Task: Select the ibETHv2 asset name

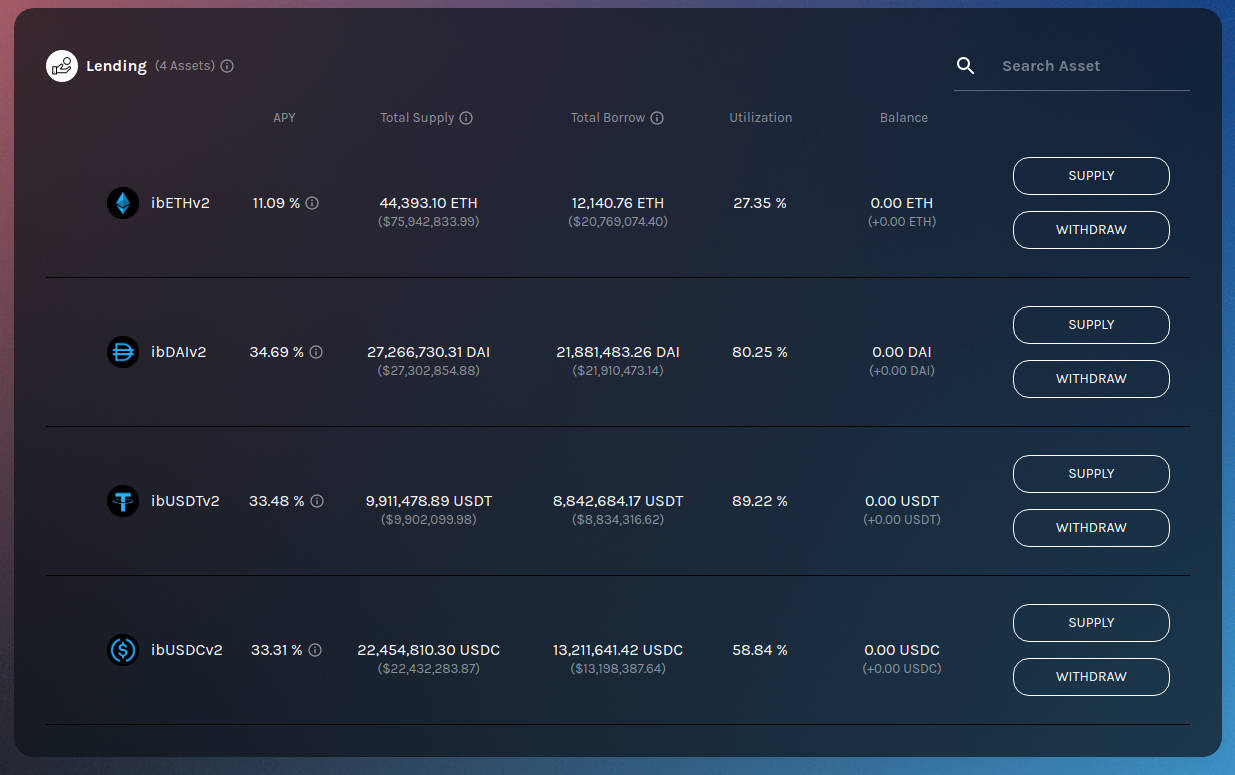Action: (x=180, y=203)
